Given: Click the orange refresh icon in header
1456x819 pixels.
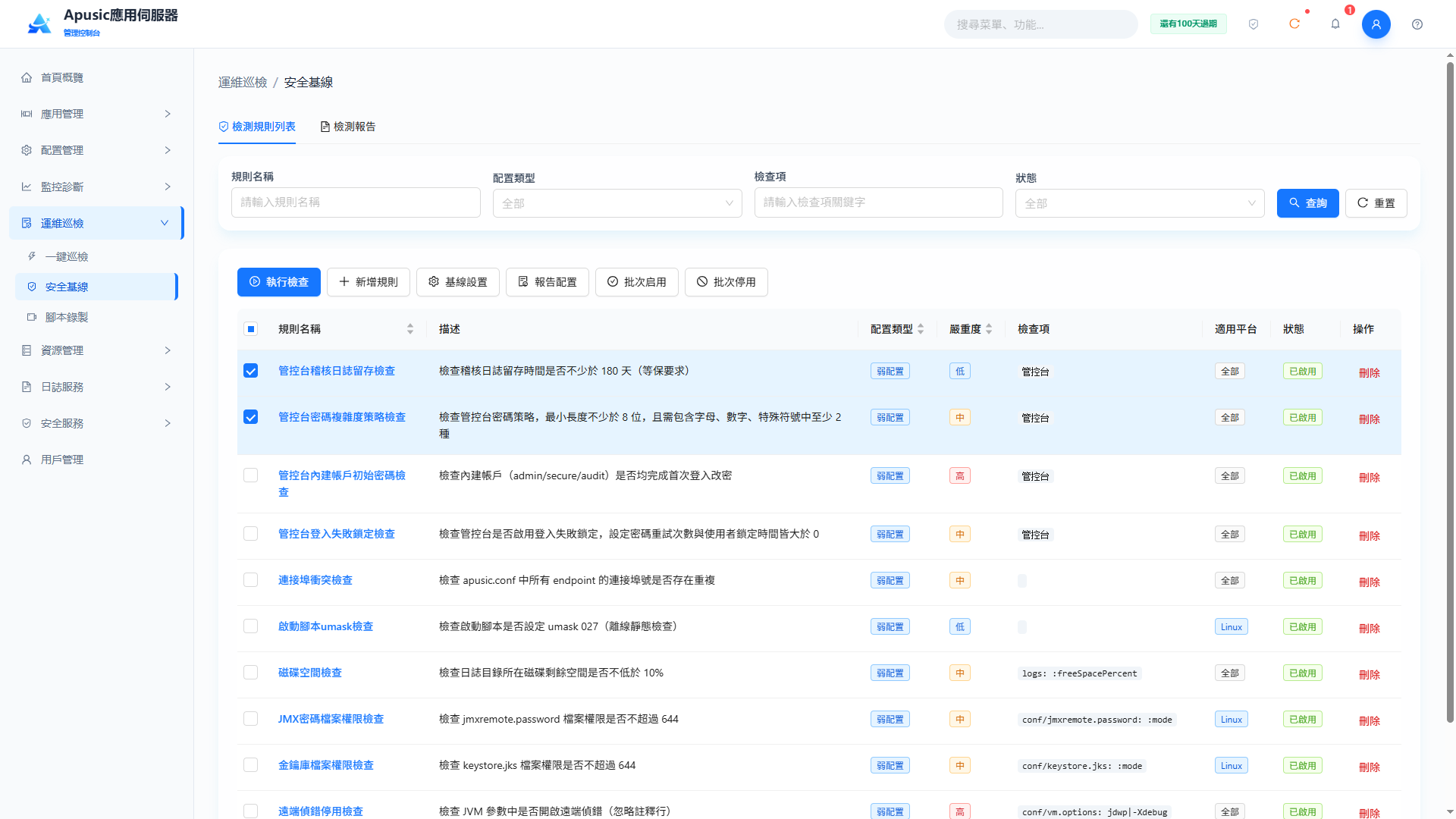Looking at the screenshot, I should click(1294, 24).
